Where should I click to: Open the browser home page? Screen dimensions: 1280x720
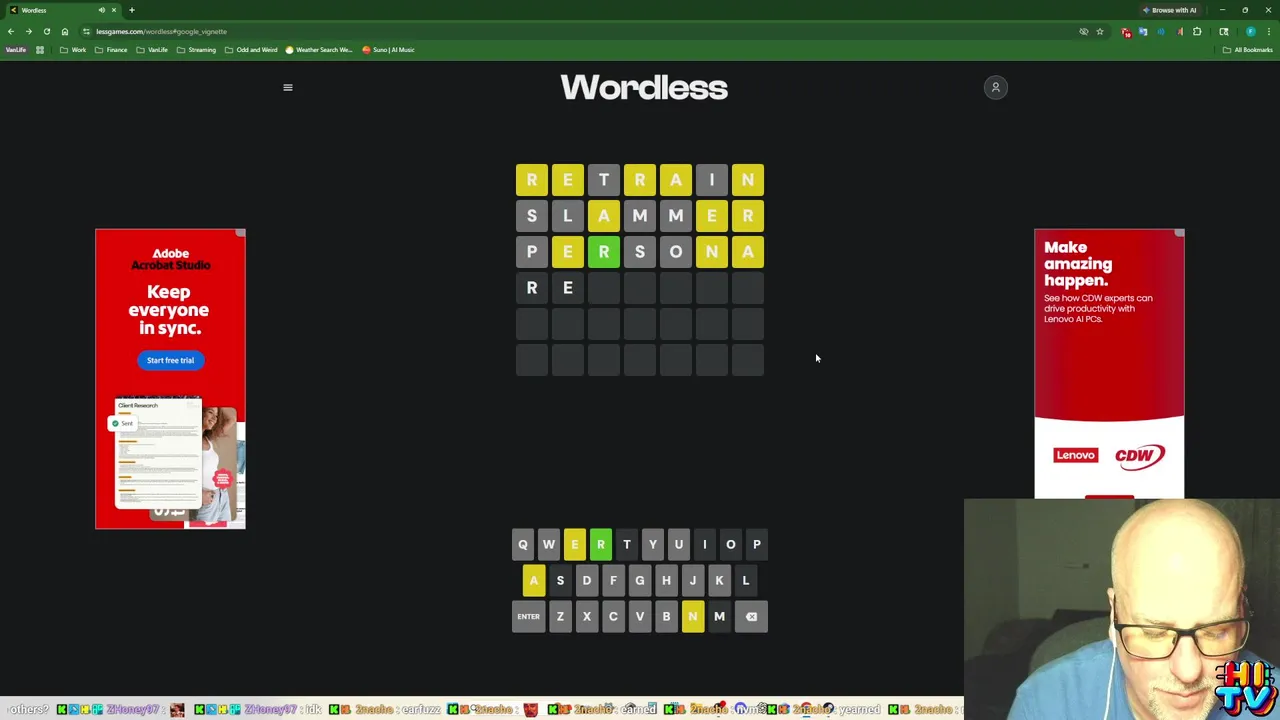(65, 31)
